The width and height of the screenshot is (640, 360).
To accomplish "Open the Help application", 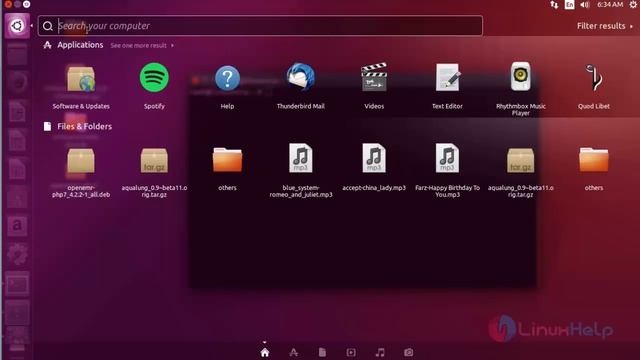I will (x=227, y=78).
